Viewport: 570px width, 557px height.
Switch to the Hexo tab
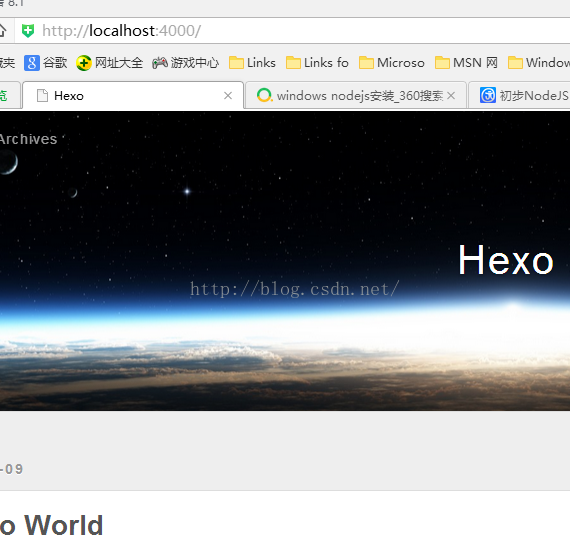[x=133, y=96]
